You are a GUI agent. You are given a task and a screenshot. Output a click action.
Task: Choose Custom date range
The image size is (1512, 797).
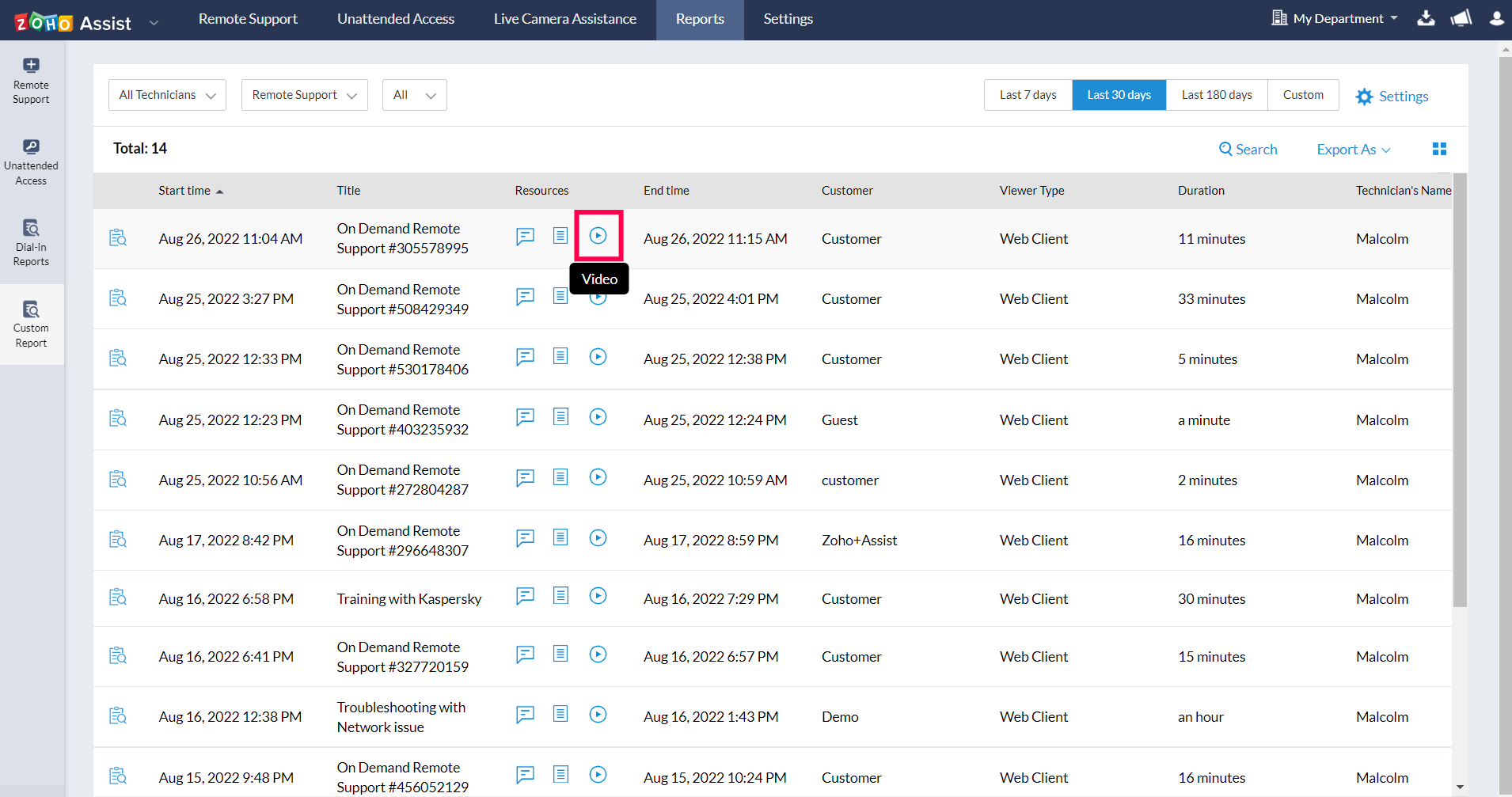[x=1302, y=95]
